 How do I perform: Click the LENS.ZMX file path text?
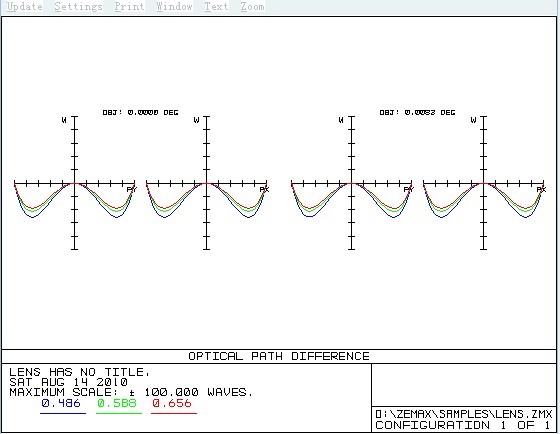pos(464,414)
